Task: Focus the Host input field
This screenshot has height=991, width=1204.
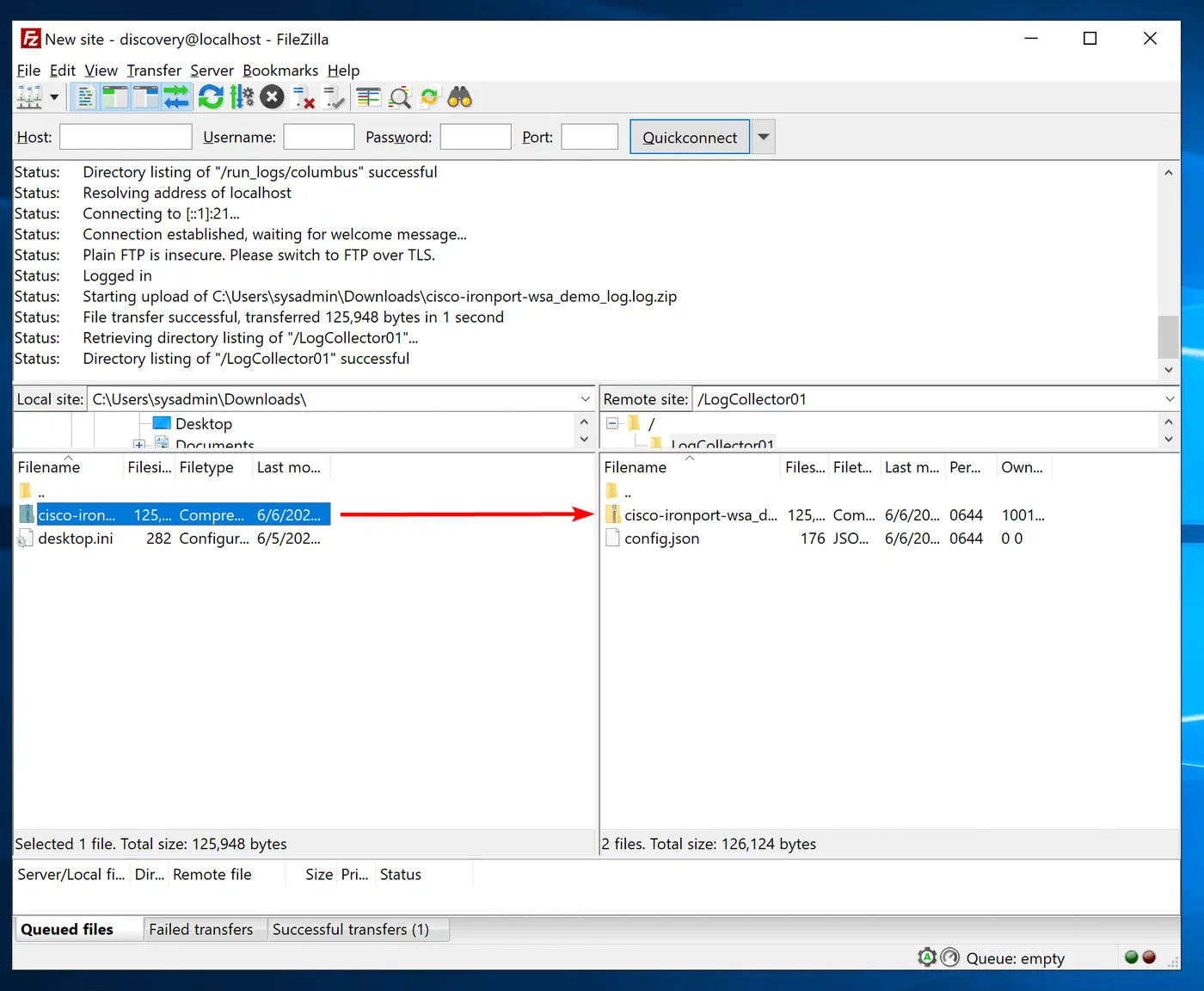Action: click(x=126, y=137)
